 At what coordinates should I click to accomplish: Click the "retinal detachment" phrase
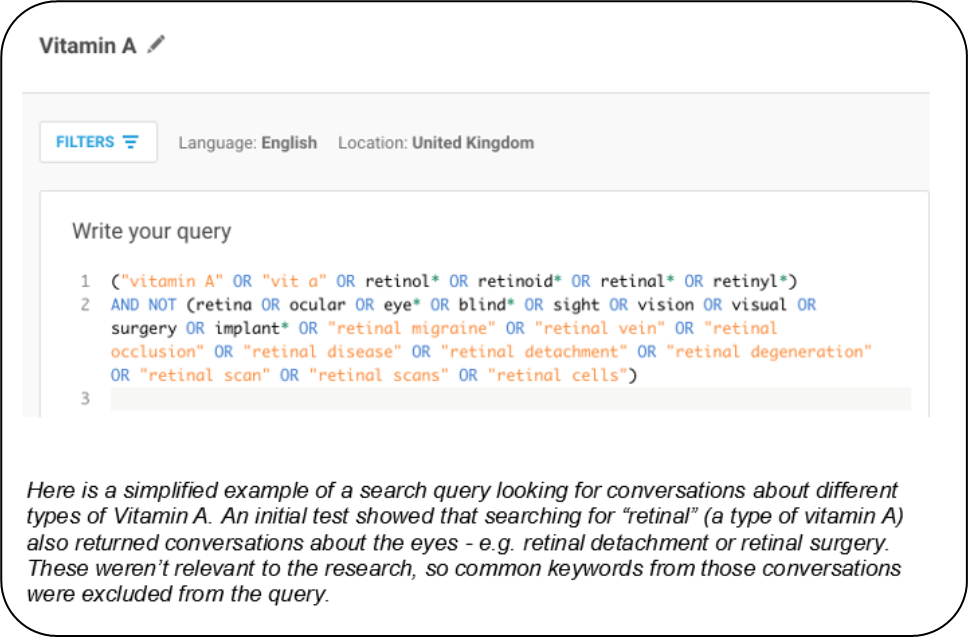[x=533, y=352]
